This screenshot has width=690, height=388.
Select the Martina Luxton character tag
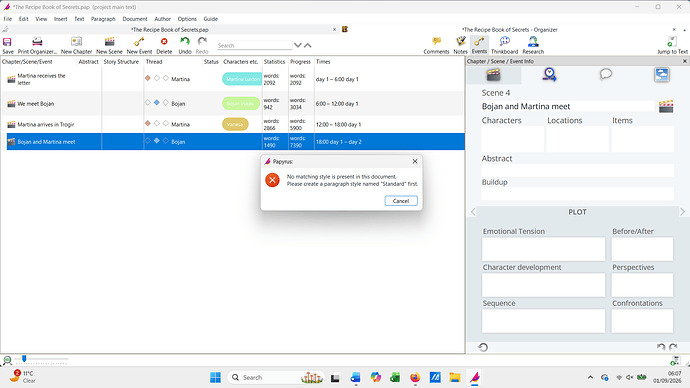point(242,79)
